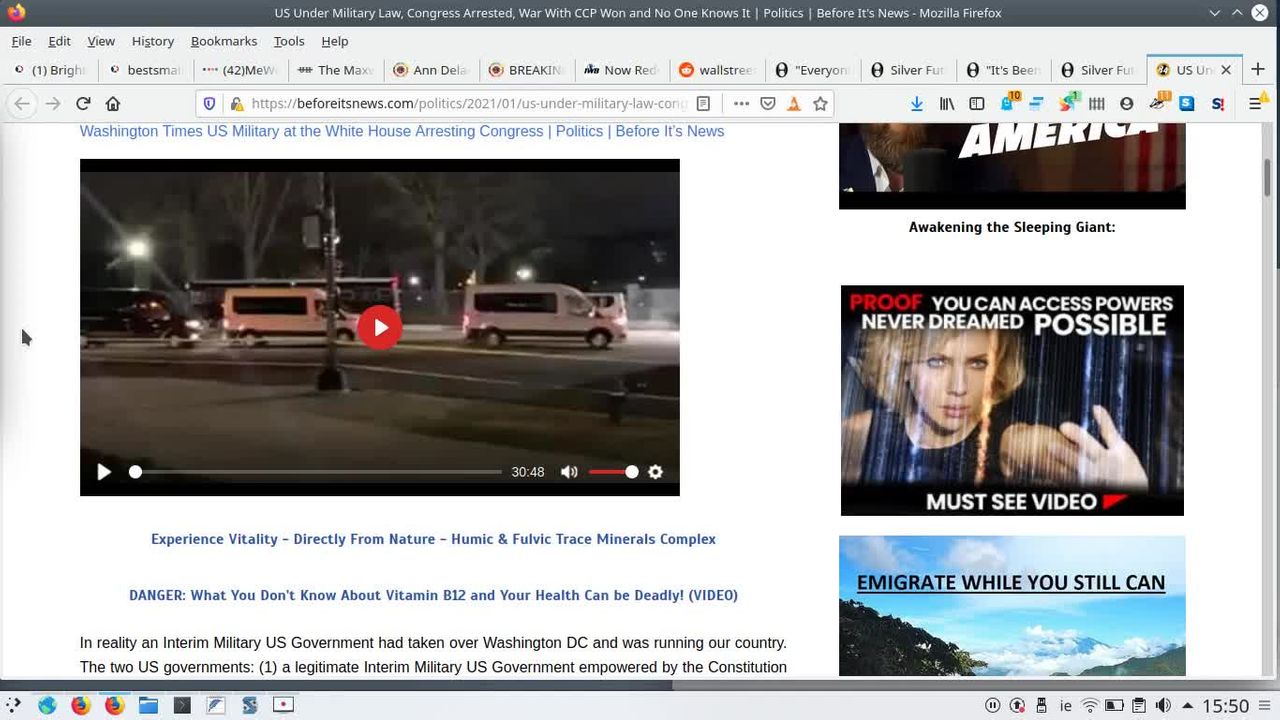Toggle reader view in address bar
The height and width of the screenshot is (720, 1280).
(x=704, y=103)
